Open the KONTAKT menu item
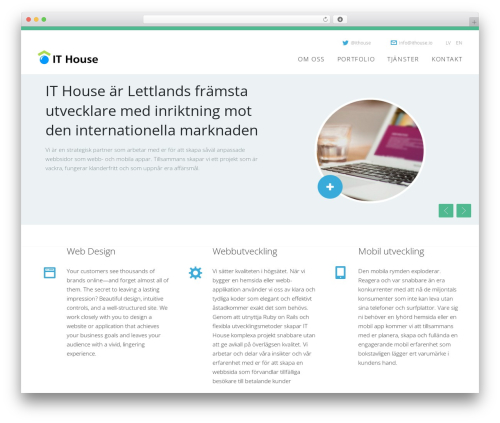The height and width of the screenshot is (423, 500). point(447,59)
